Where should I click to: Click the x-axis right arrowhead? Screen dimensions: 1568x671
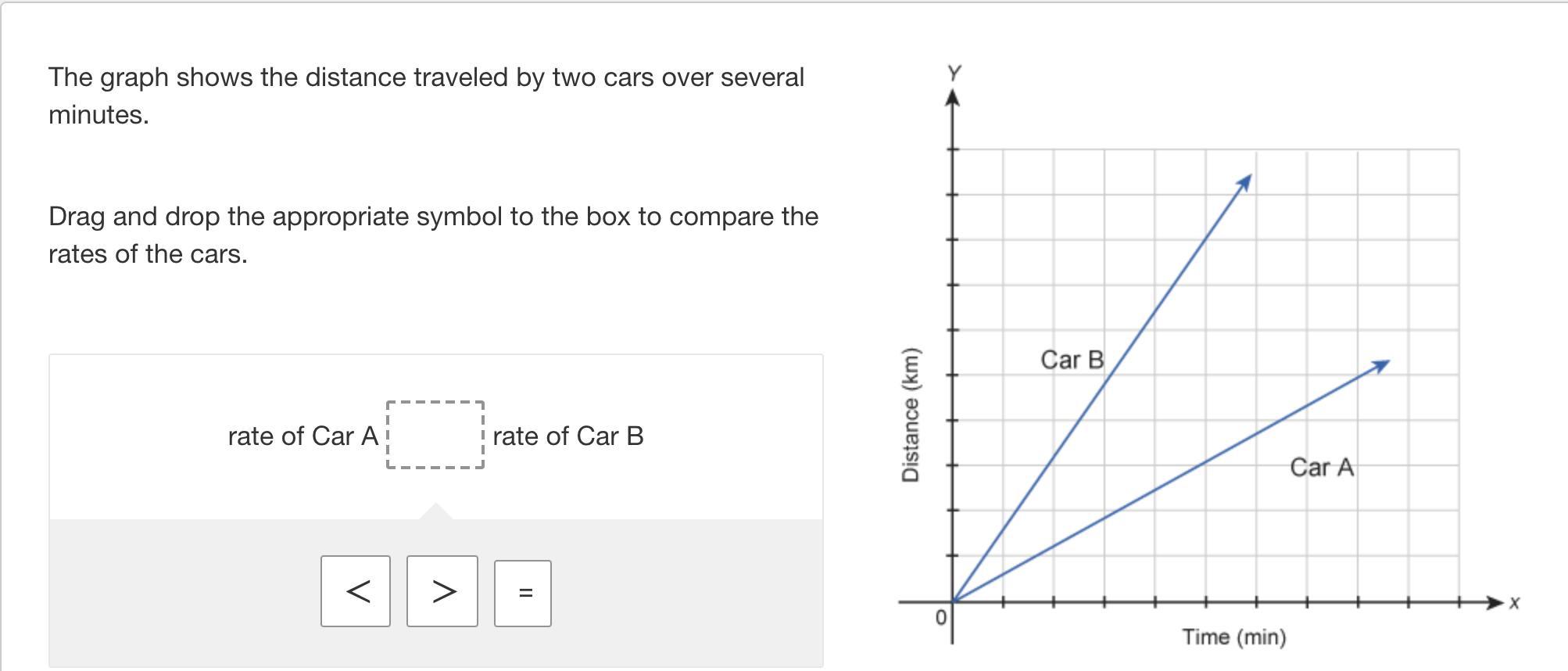pos(1494,602)
